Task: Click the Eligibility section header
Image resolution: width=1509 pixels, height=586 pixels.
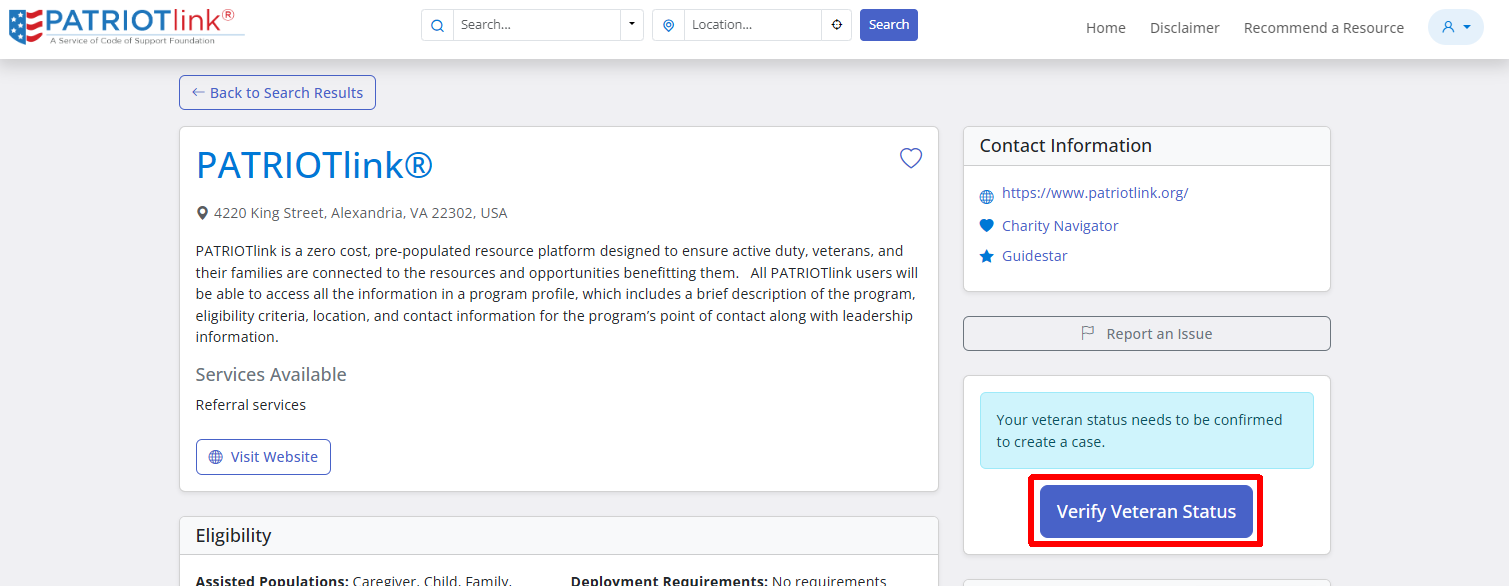Action: click(x=559, y=536)
